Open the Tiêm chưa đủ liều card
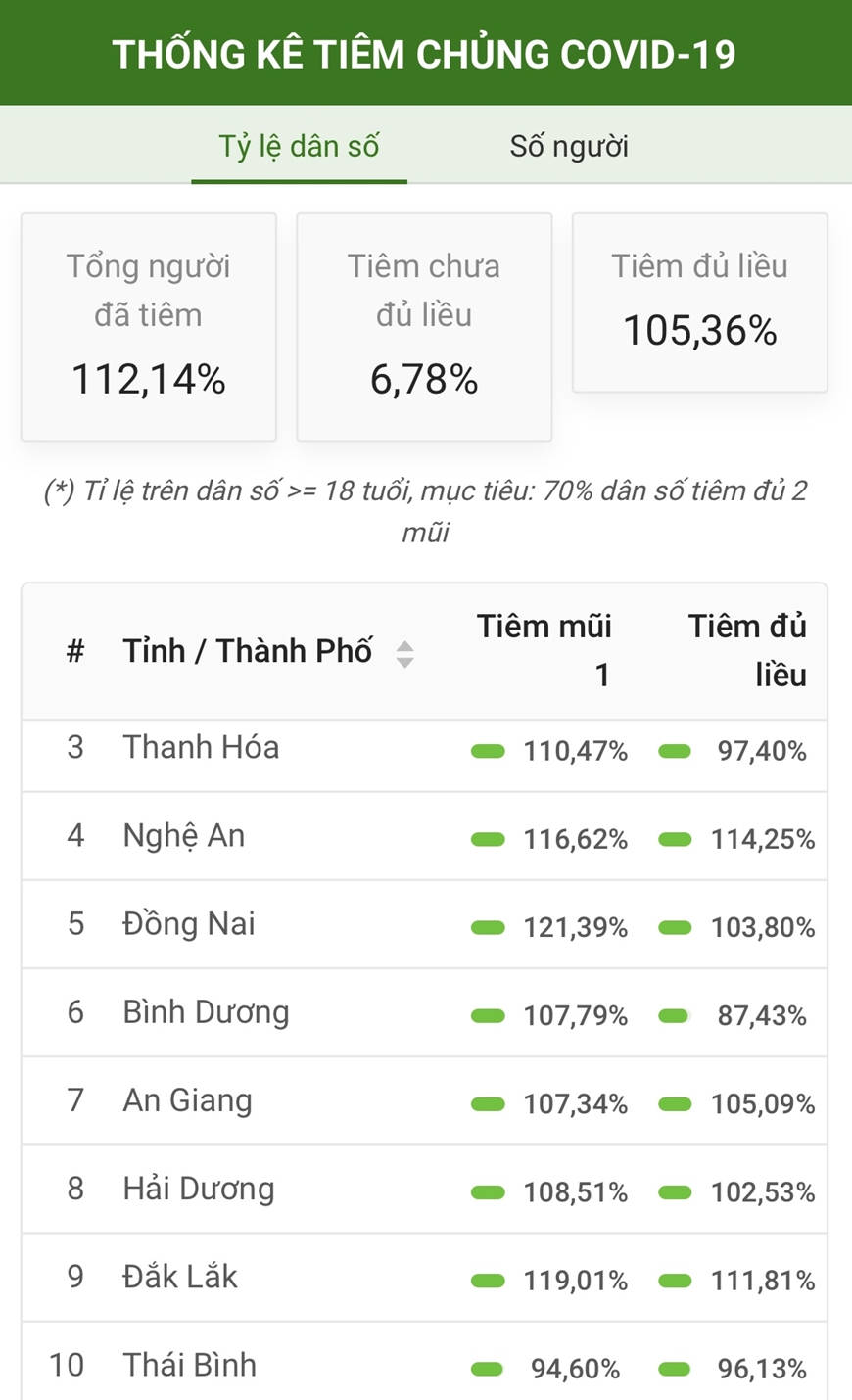This screenshot has height=1400, width=852. (424, 327)
